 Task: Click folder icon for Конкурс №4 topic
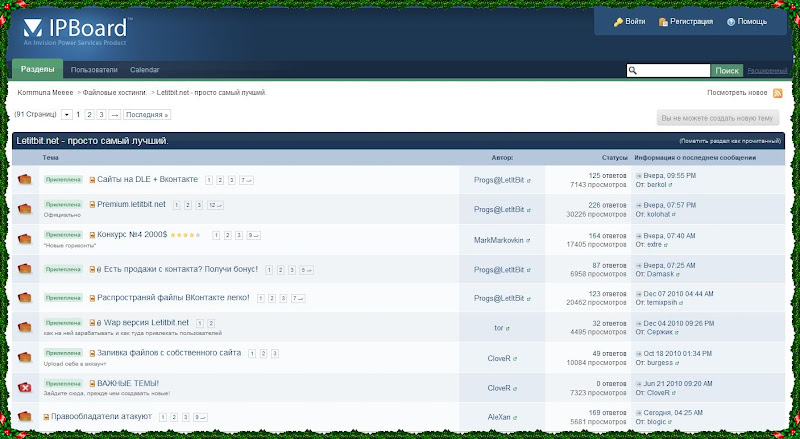[x=24, y=239]
